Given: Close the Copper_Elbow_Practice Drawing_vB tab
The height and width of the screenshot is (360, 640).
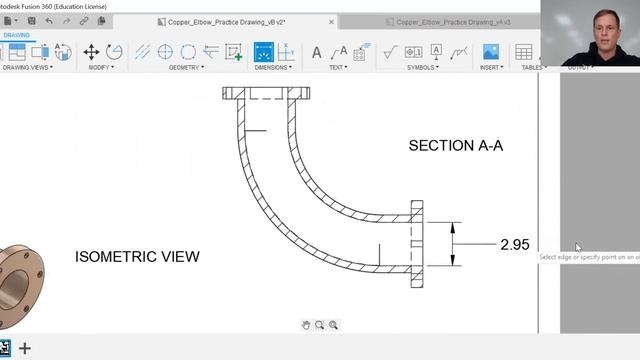Looking at the screenshot, I should [x=331, y=22].
